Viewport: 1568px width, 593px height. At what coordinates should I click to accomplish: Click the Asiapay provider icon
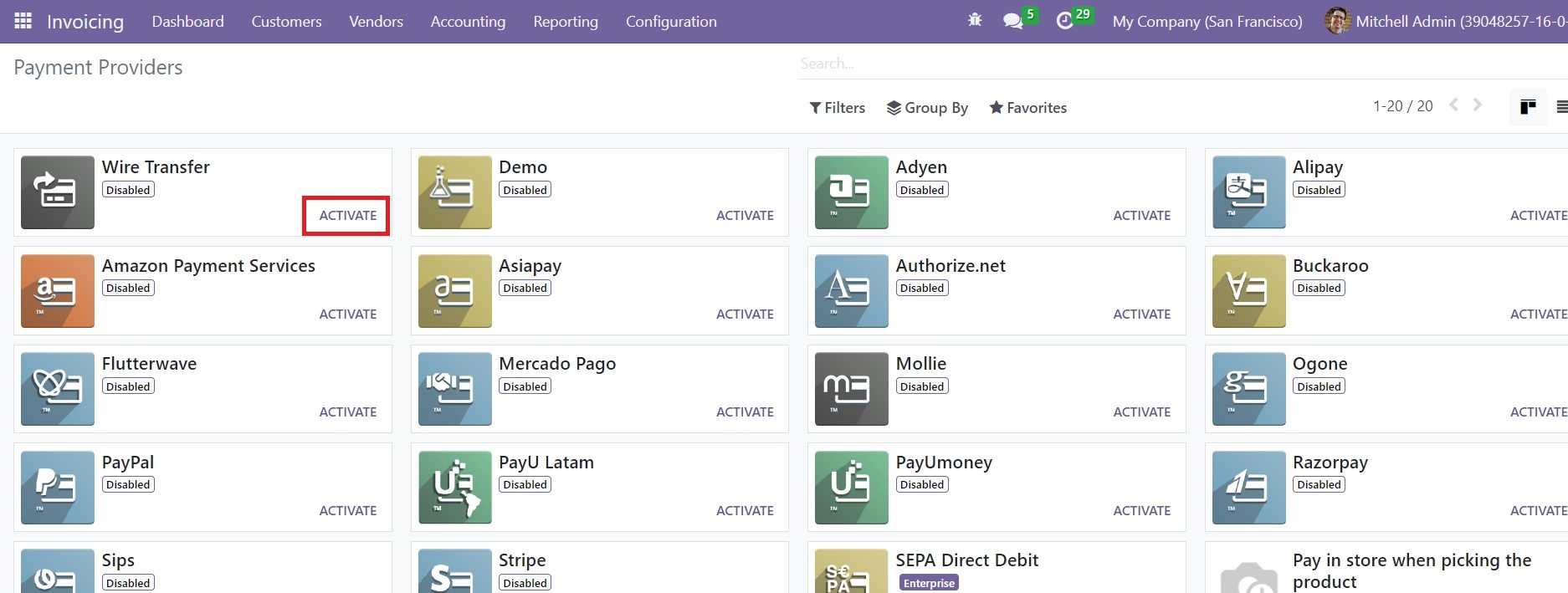coord(454,291)
